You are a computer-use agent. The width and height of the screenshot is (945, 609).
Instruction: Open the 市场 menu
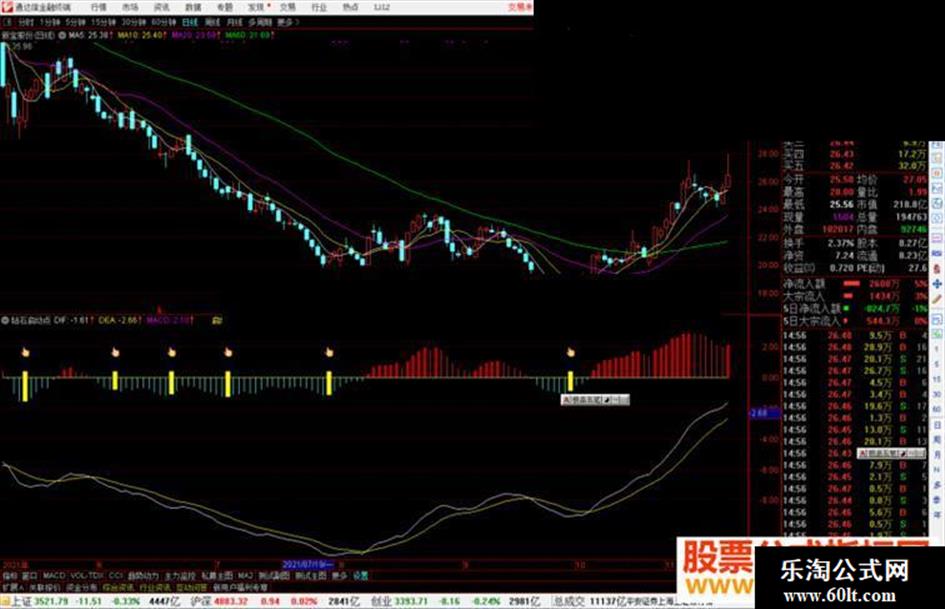tap(130, 7)
